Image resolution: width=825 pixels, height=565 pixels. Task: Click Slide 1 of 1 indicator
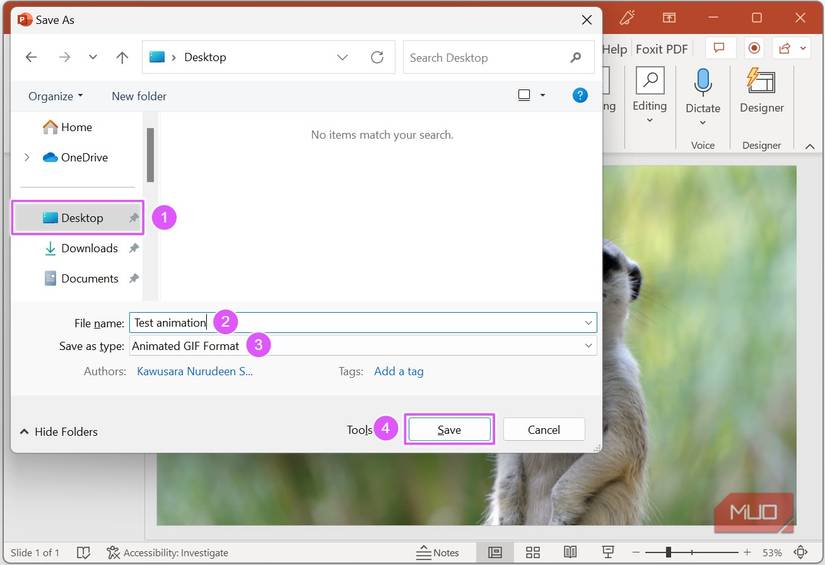coord(35,553)
